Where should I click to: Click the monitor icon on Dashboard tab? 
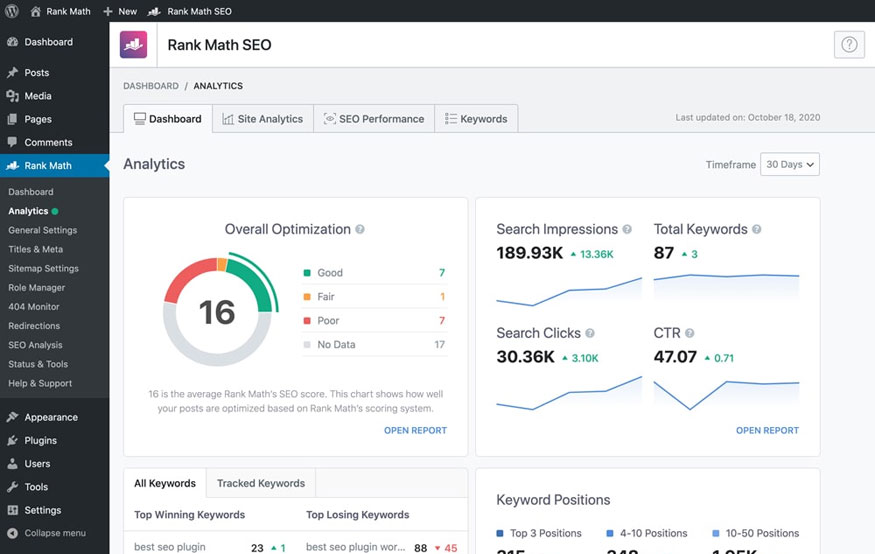pyautogui.click(x=140, y=119)
